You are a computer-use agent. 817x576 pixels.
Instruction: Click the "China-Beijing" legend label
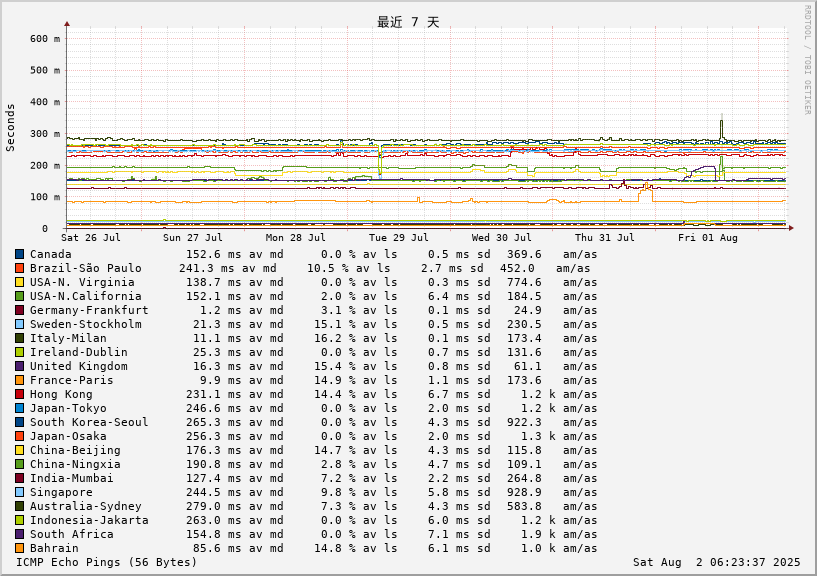tap(75, 450)
